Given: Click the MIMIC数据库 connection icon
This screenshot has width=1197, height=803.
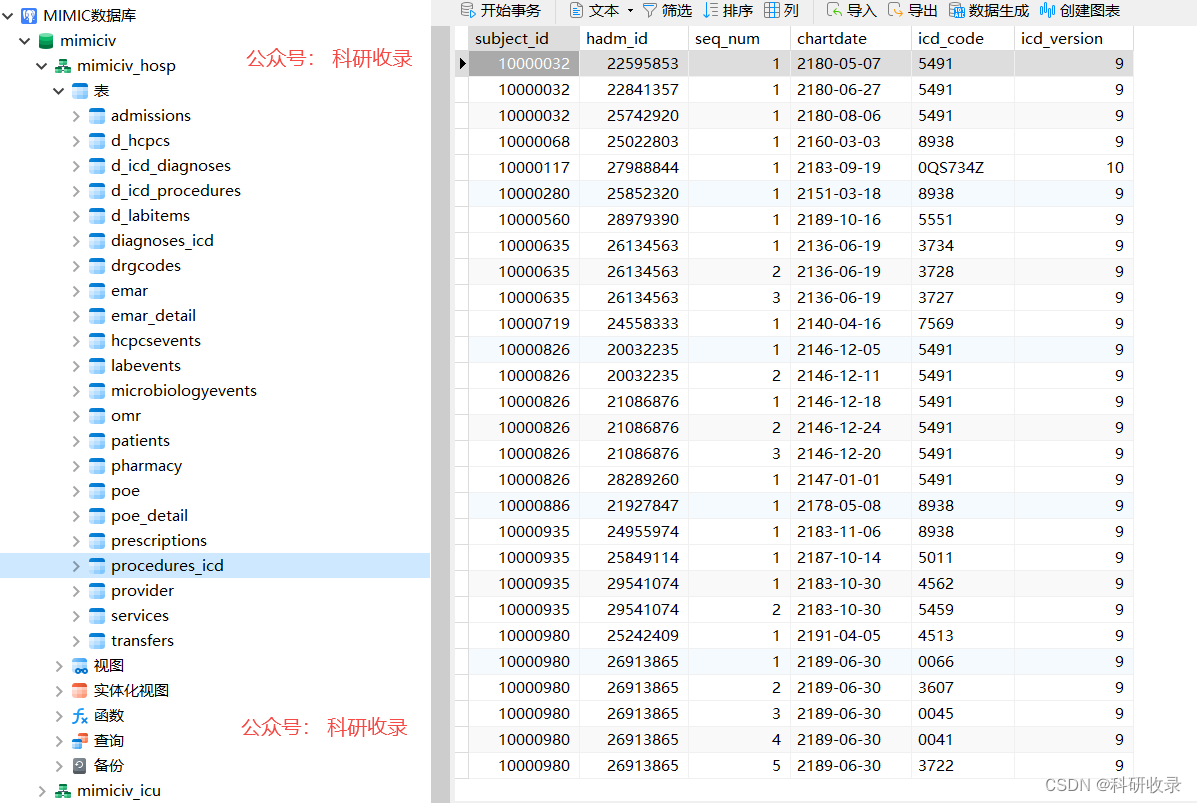Looking at the screenshot, I should [x=29, y=15].
